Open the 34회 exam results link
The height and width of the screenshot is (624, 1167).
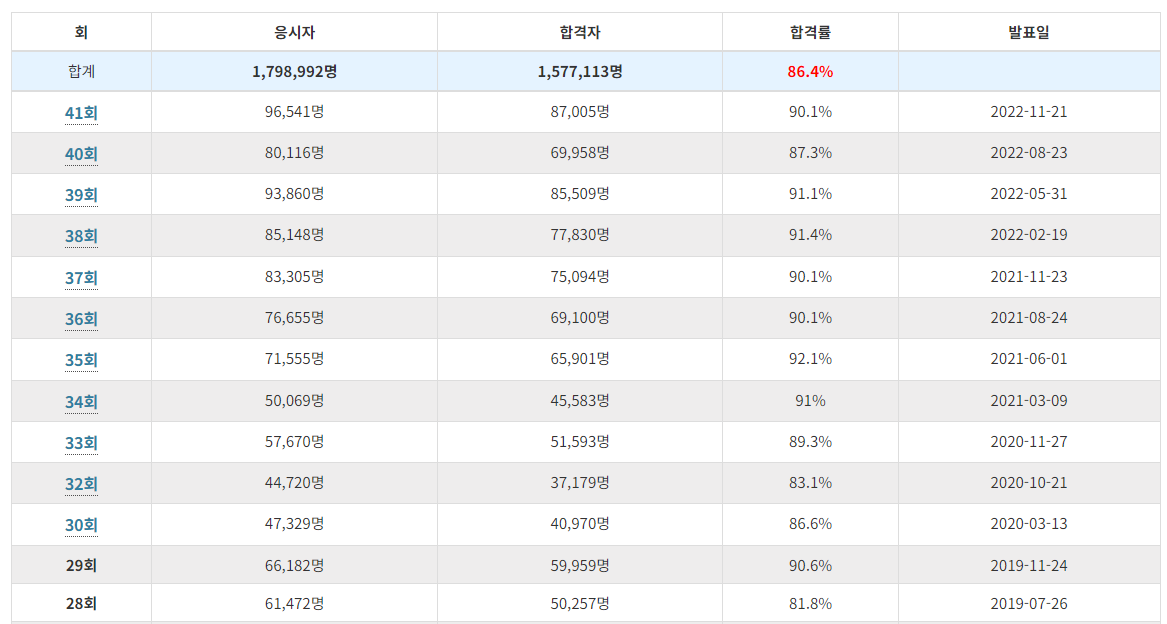click(x=81, y=400)
